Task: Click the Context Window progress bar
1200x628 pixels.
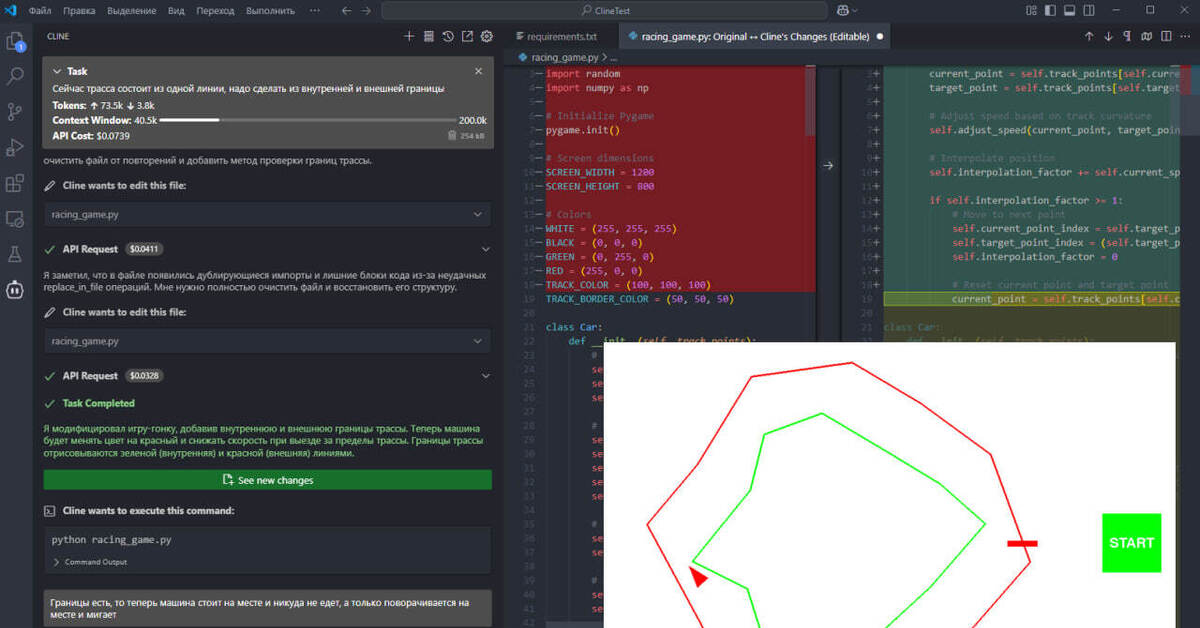Action: pos(308,120)
